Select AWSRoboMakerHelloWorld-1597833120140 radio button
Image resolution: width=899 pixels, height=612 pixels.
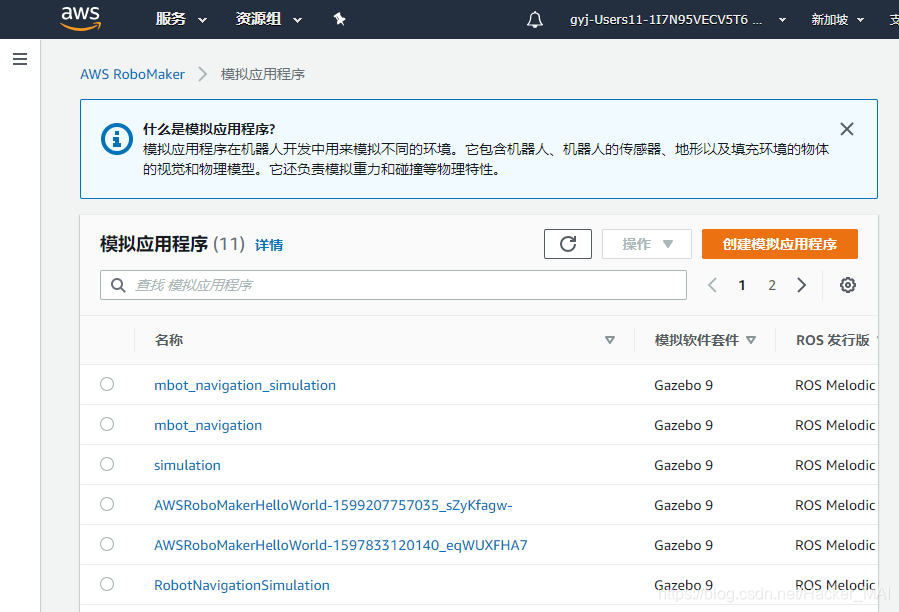tap(107, 544)
